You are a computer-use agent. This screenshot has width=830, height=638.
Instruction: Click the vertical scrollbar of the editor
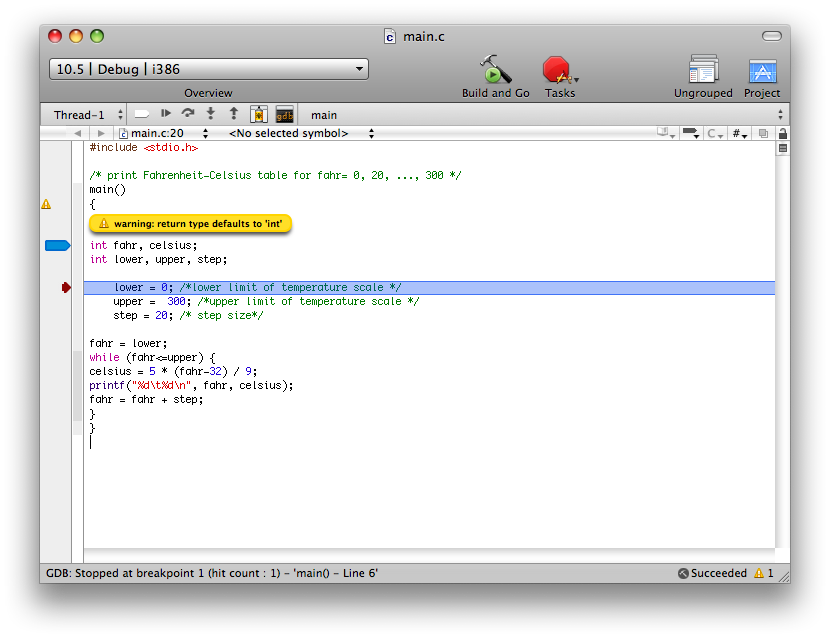(782, 352)
